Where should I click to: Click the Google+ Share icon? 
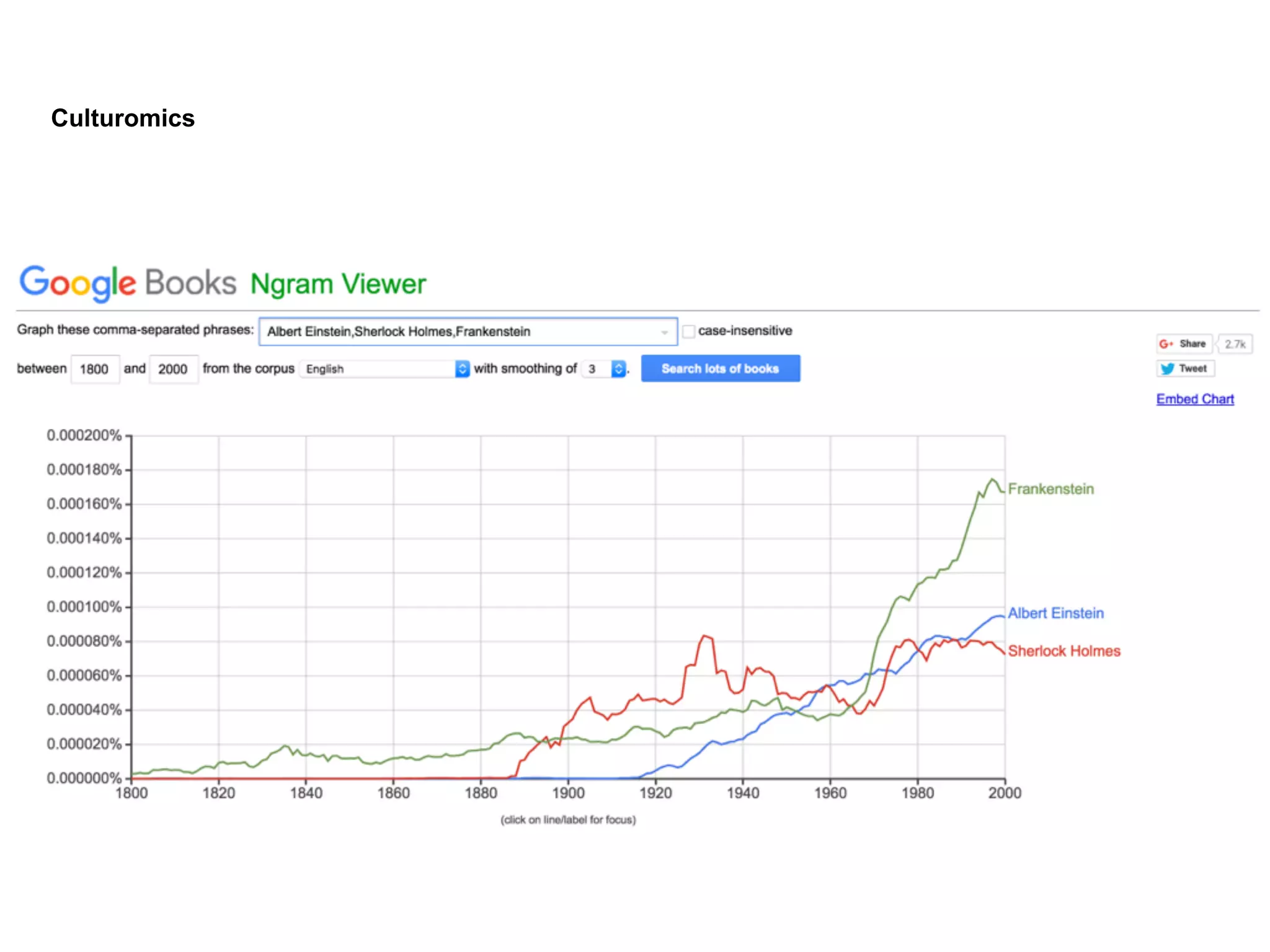point(1166,344)
